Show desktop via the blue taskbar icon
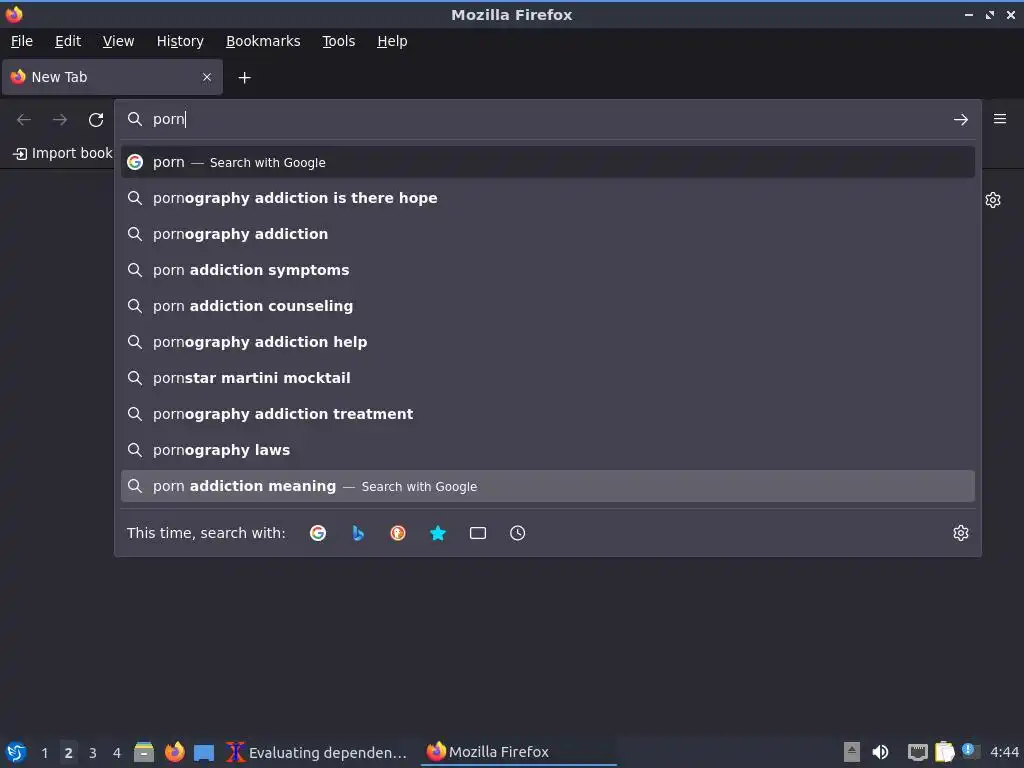 (204, 752)
